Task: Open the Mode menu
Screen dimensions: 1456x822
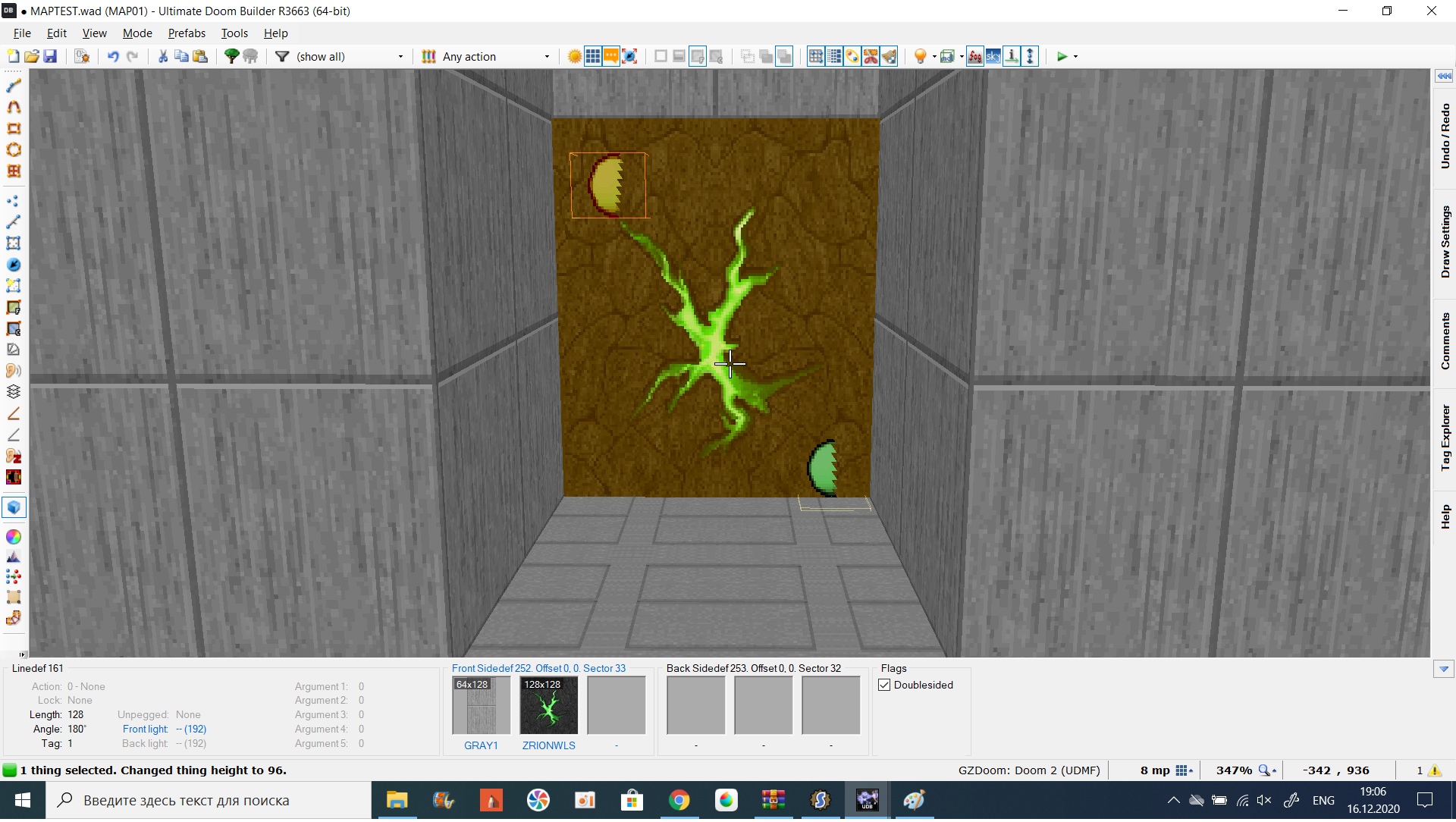Action: click(137, 33)
